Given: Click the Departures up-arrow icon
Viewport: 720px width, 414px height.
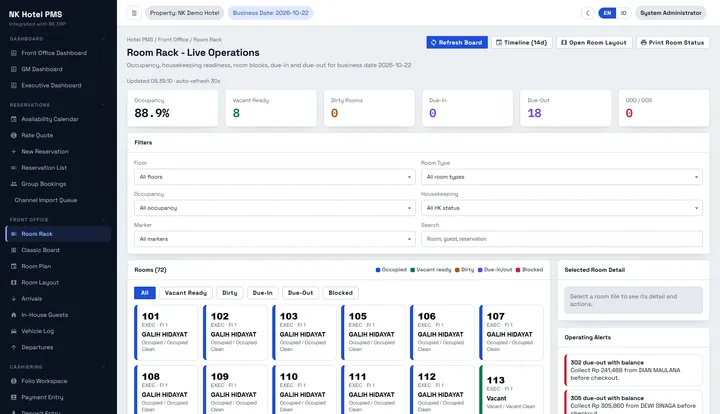Looking at the screenshot, I should click(14, 347).
